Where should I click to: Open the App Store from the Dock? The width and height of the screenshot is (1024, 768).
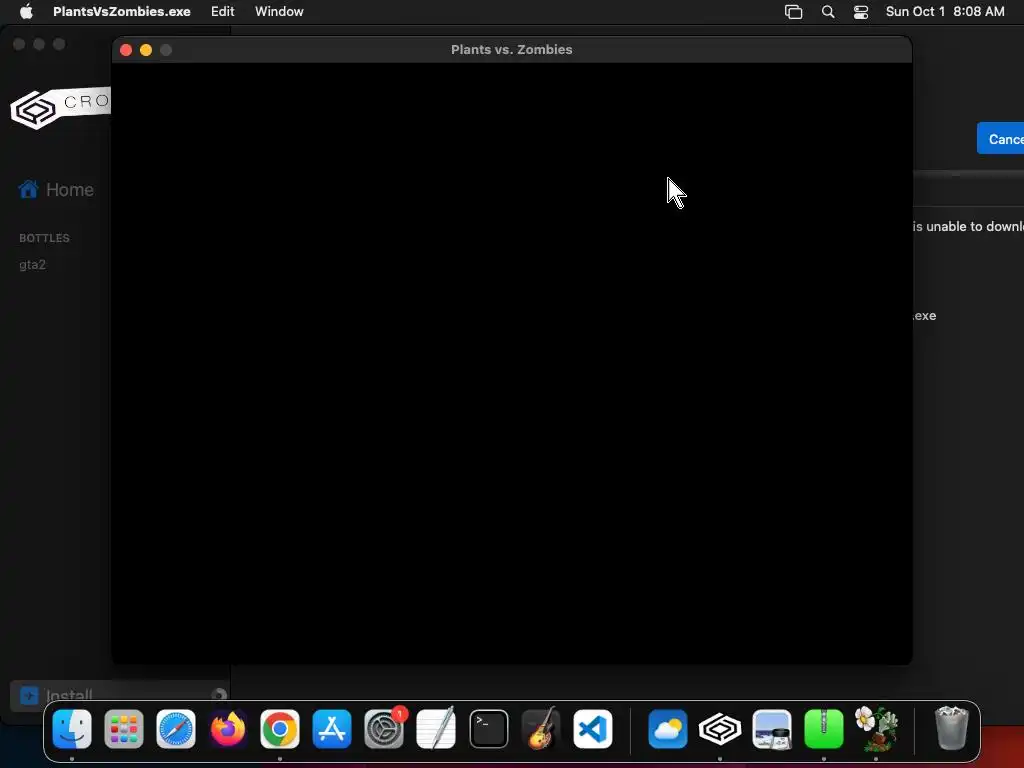[332, 729]
